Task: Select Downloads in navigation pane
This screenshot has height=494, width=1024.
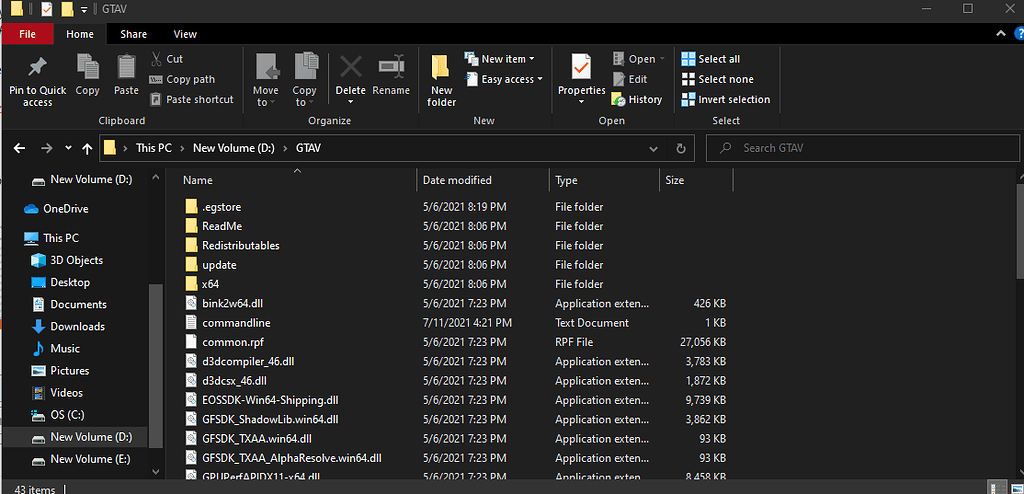Action: click(68, 326)
